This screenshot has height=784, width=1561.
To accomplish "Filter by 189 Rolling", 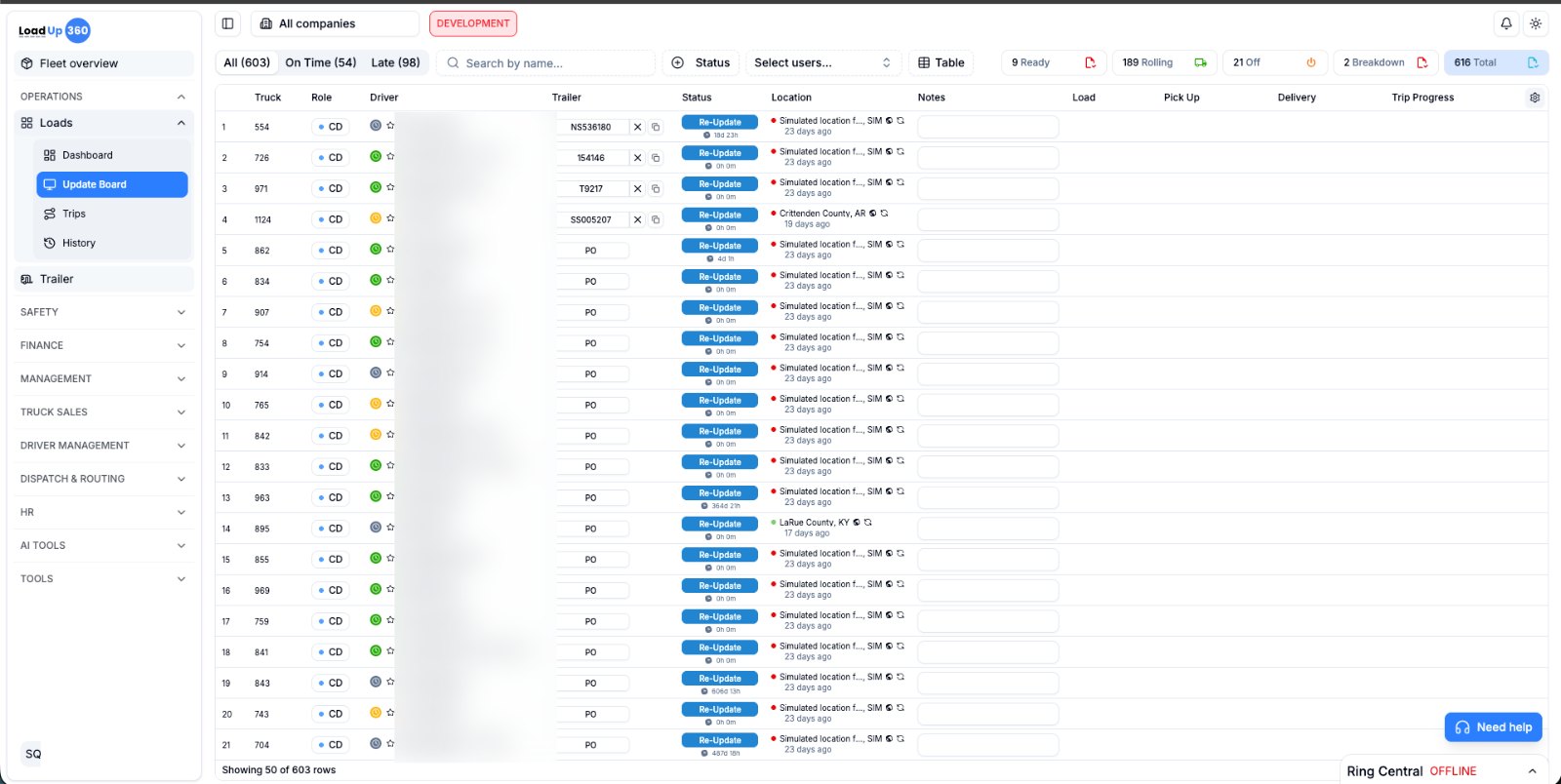I will coord(1164,62).
